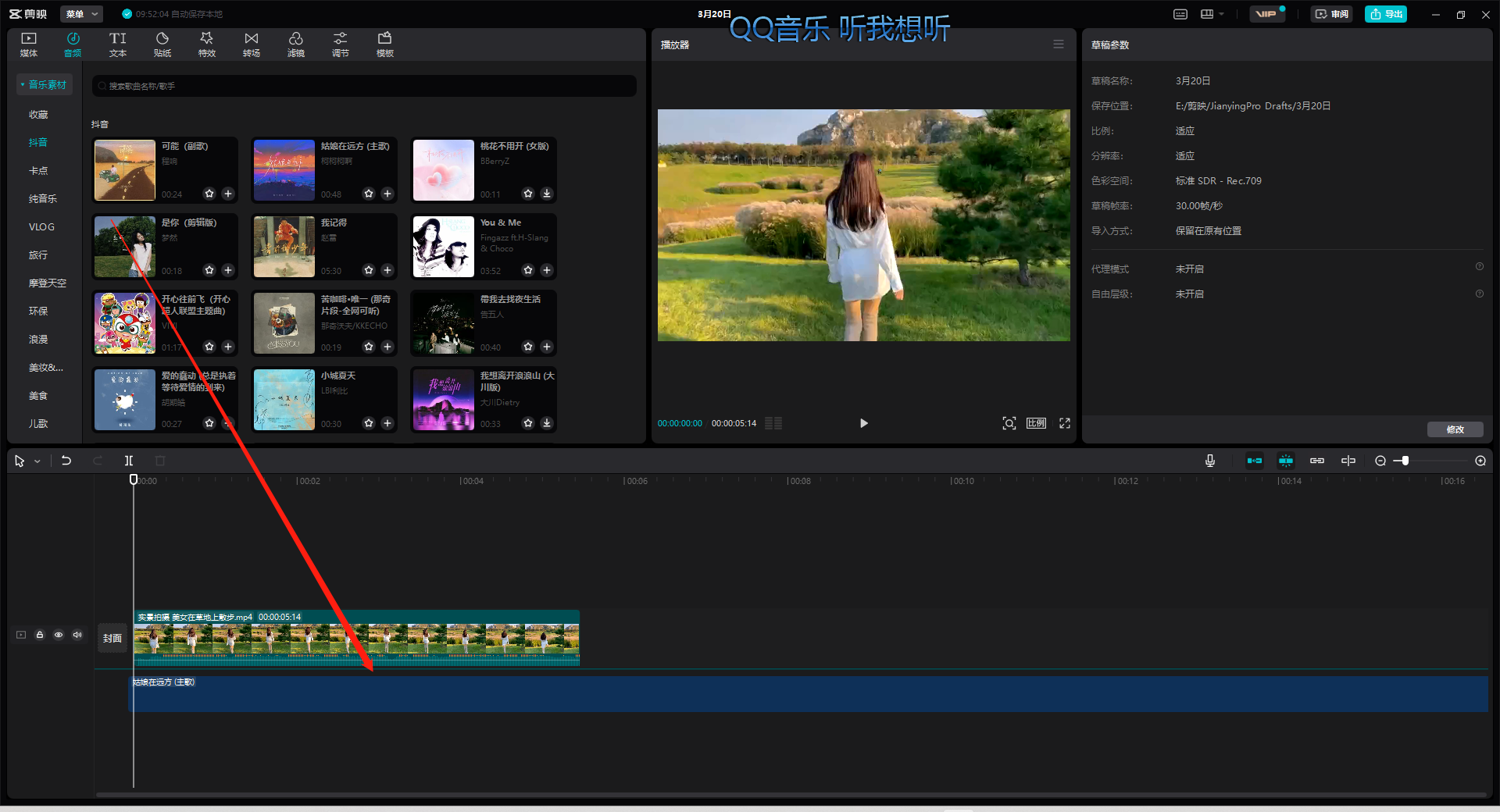The width and height of the screenshot is (1500, 812).
Task: Toggle clip linkage icon
Action: (1317, 461)
